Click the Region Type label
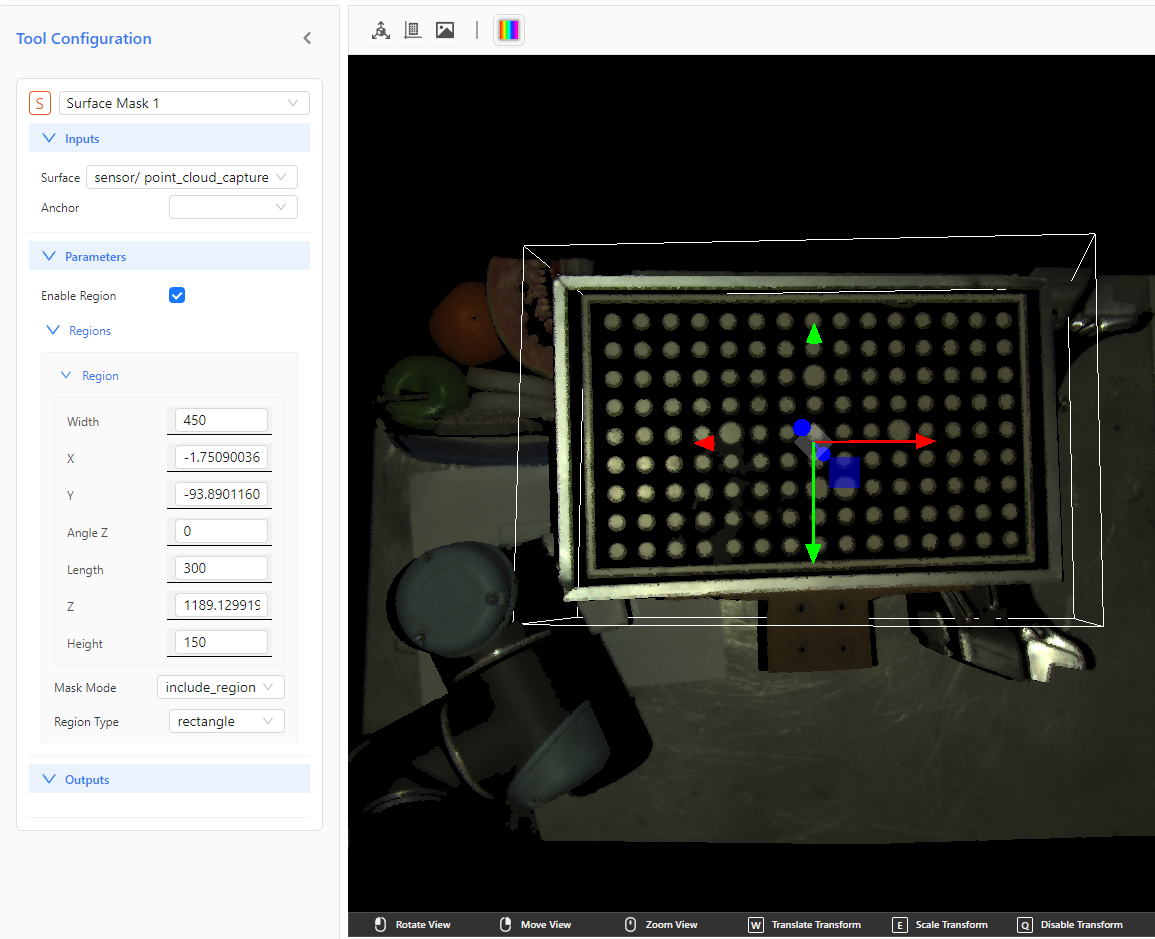Image resolution: width=1155 pixels, height=939 pixels. coord(86,722)
